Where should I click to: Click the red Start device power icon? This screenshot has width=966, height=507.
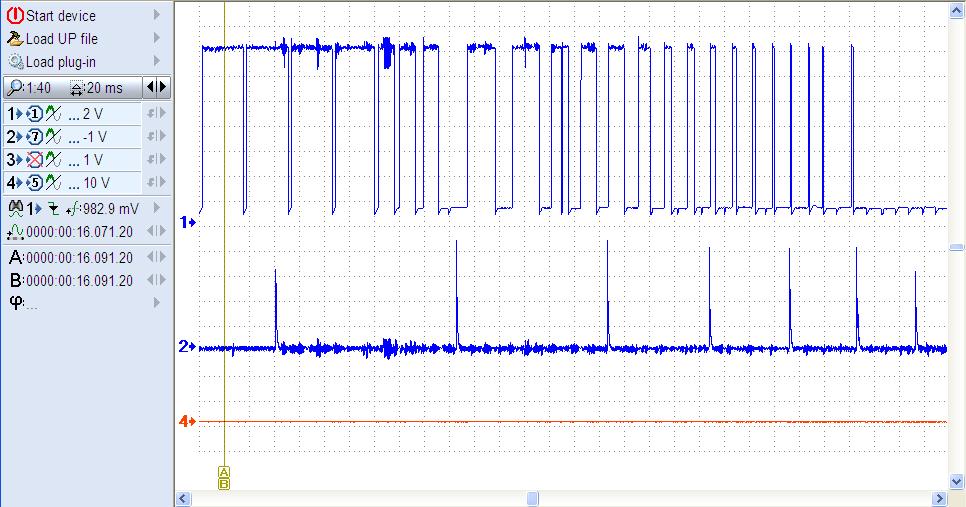coord(15,15)
